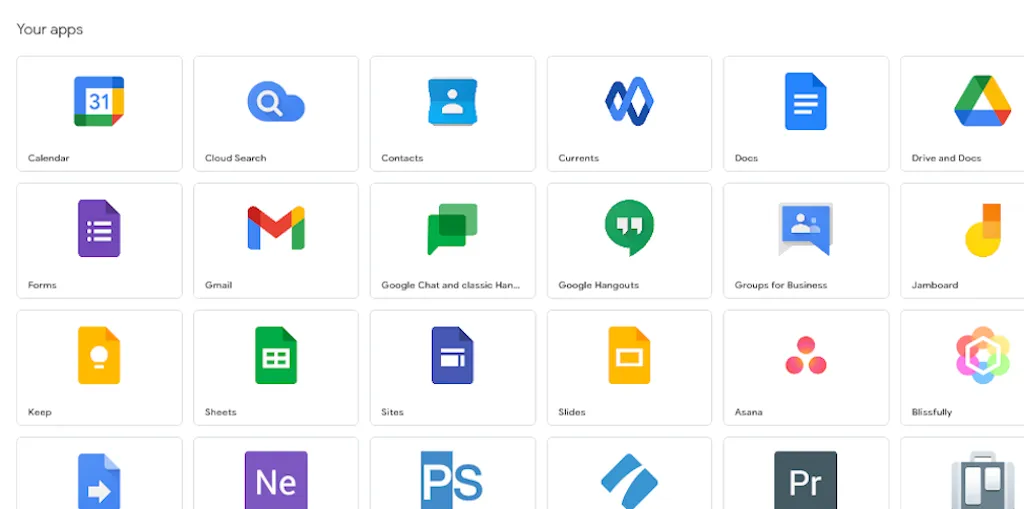The width and height of the screenshot is (1024, 509).
Task: Click the purple Ne app icon
Action: [276, 480]
